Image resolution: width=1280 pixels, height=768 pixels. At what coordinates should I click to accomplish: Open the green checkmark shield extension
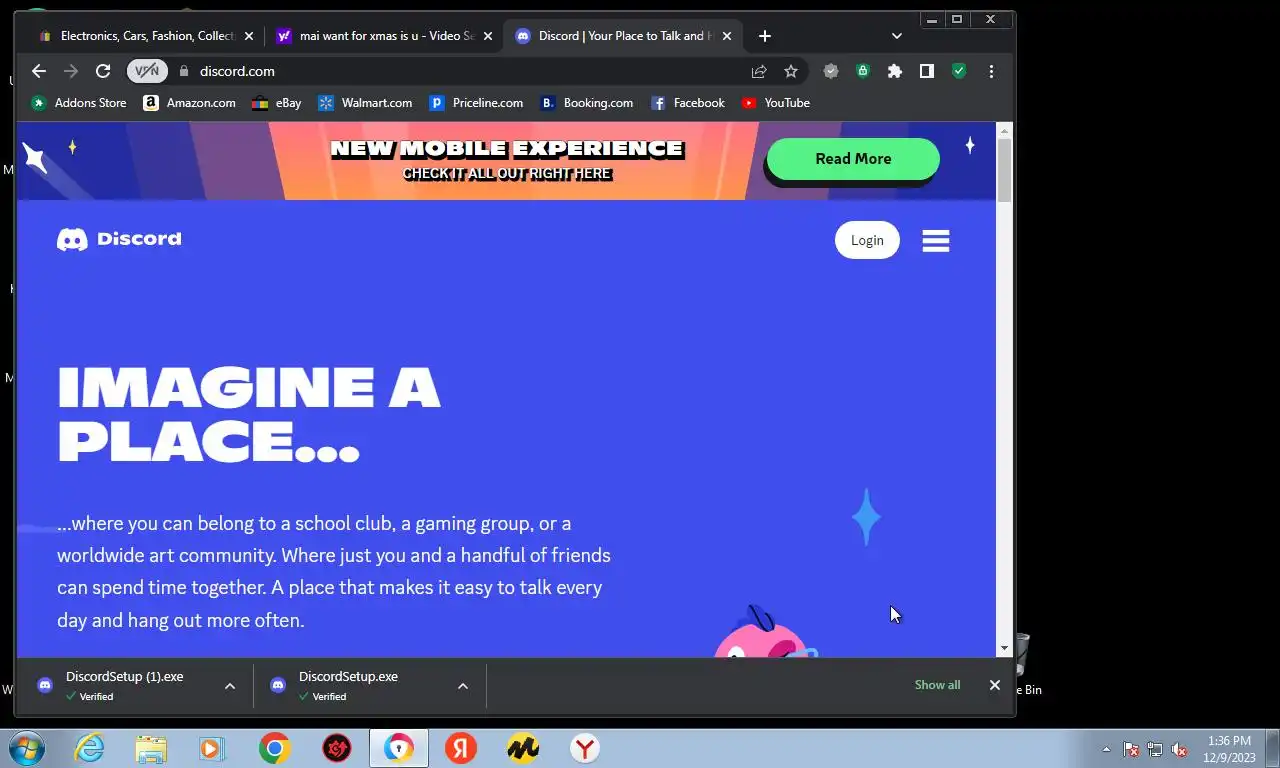959,71
